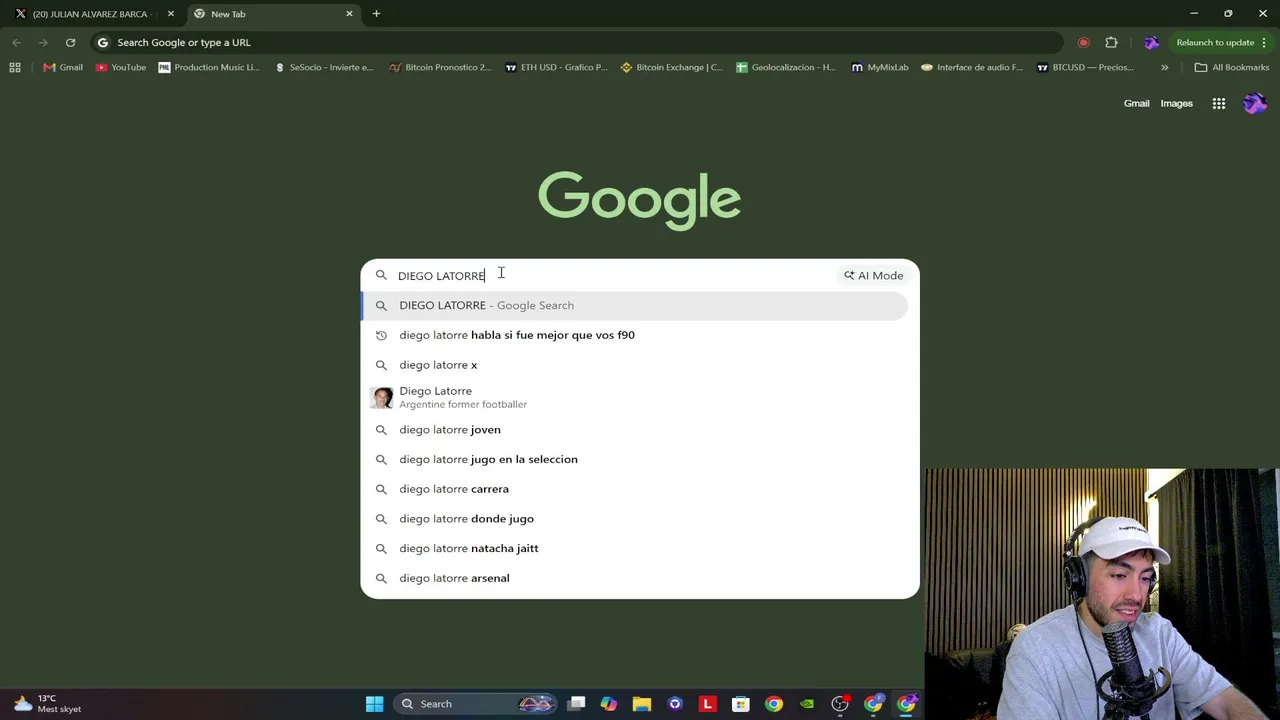The image size is (1280, 720).
Task: Open Images link at top right of page
Action: point(1176,103)
